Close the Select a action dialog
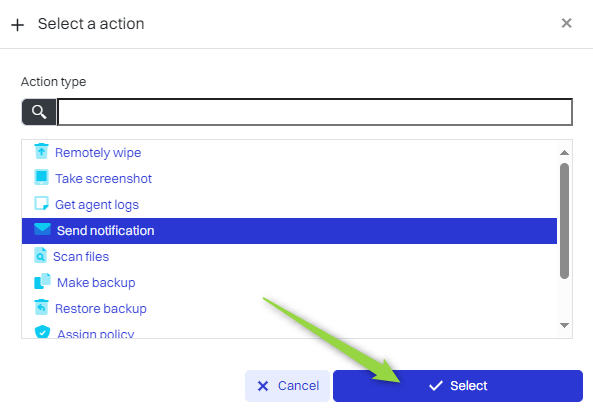Image resolution: width=593 pixels, height=412 pixels. pyautogui.click(x=566, y=23)
